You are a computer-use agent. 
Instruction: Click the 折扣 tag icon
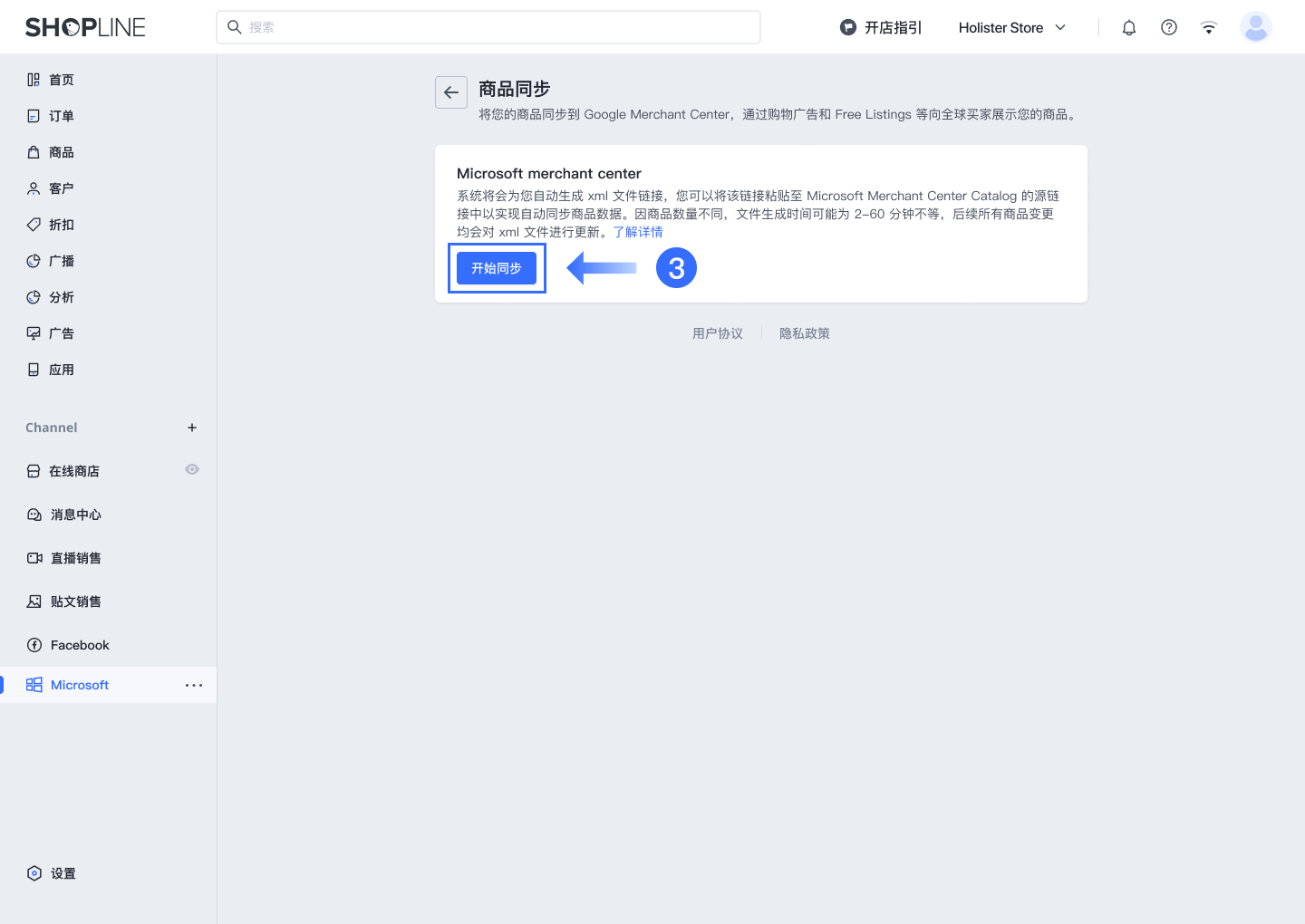click(34, 225)
